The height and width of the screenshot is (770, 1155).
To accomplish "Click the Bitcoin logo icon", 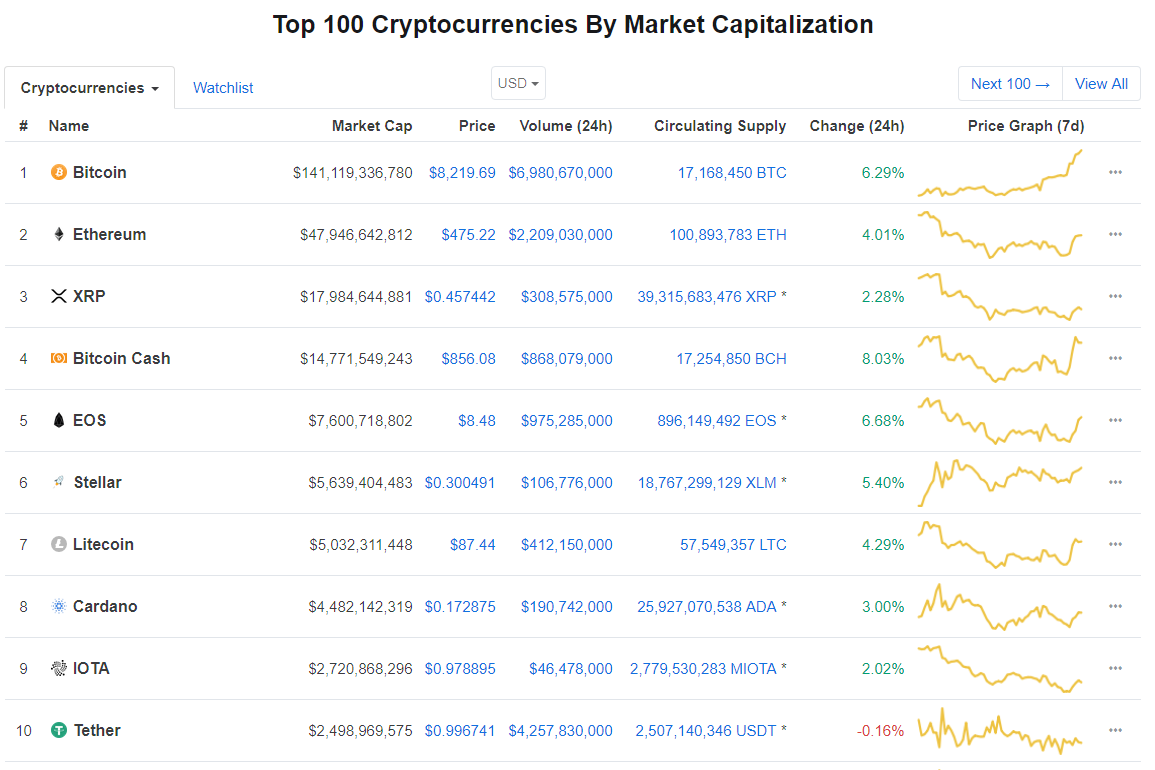I will coord(58,172).
